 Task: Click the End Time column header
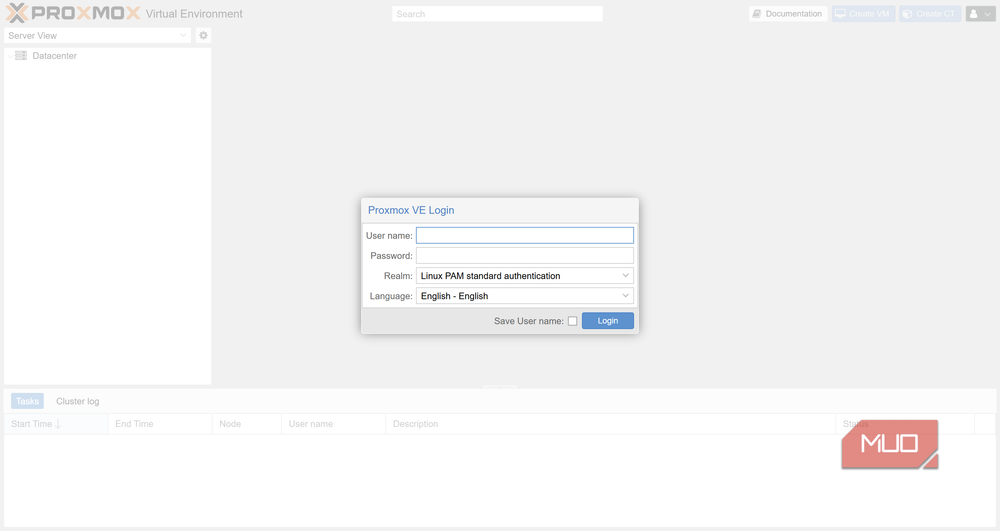tap(160, 424)
